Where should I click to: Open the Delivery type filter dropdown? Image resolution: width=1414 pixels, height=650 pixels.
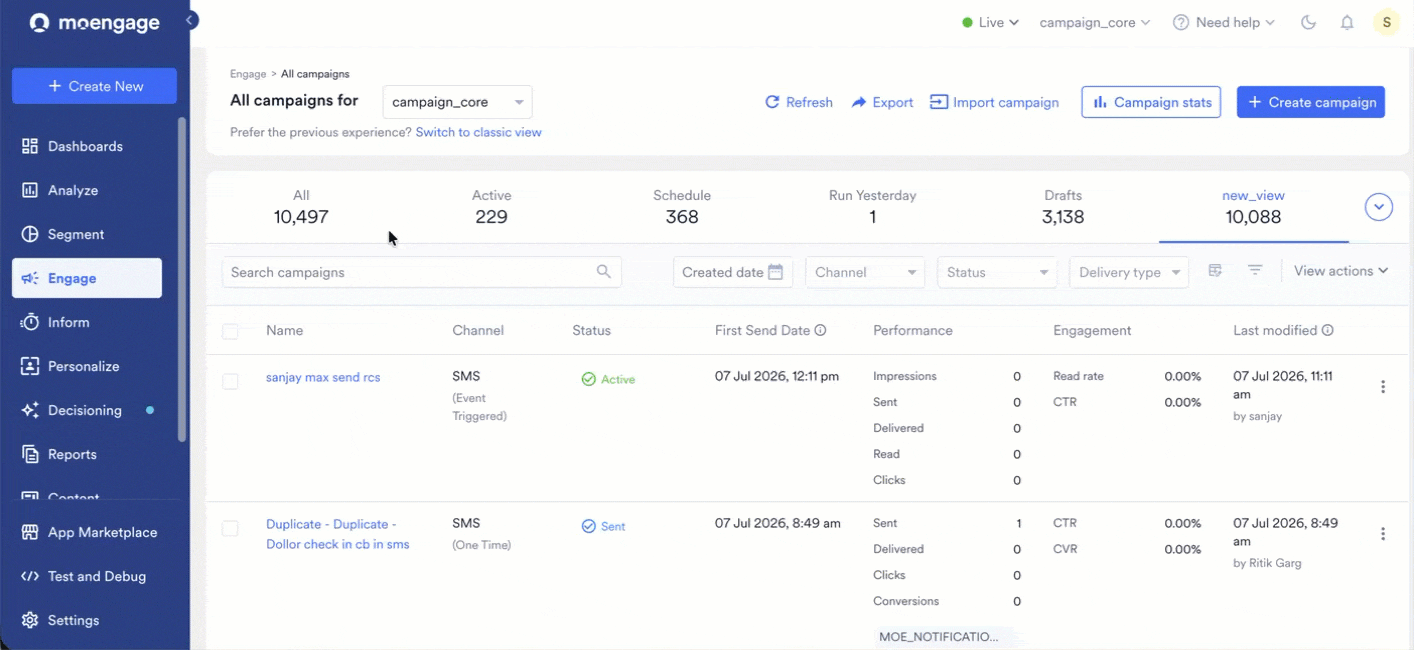coord(1129,272)
